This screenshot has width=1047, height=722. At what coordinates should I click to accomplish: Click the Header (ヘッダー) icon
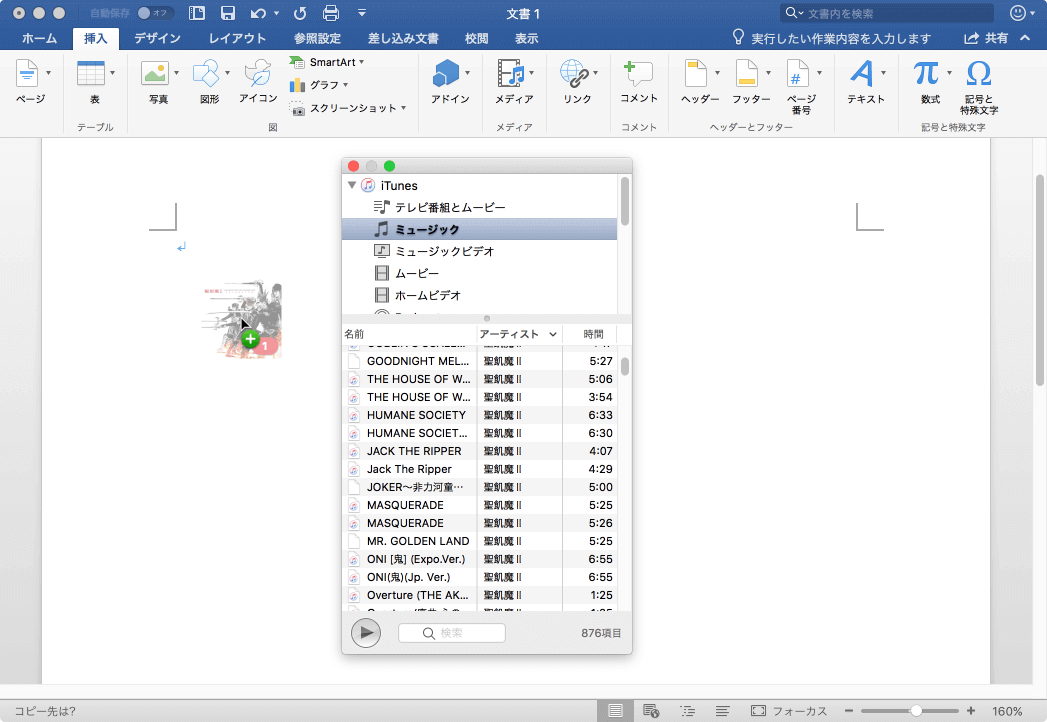[x=696, y=73]
